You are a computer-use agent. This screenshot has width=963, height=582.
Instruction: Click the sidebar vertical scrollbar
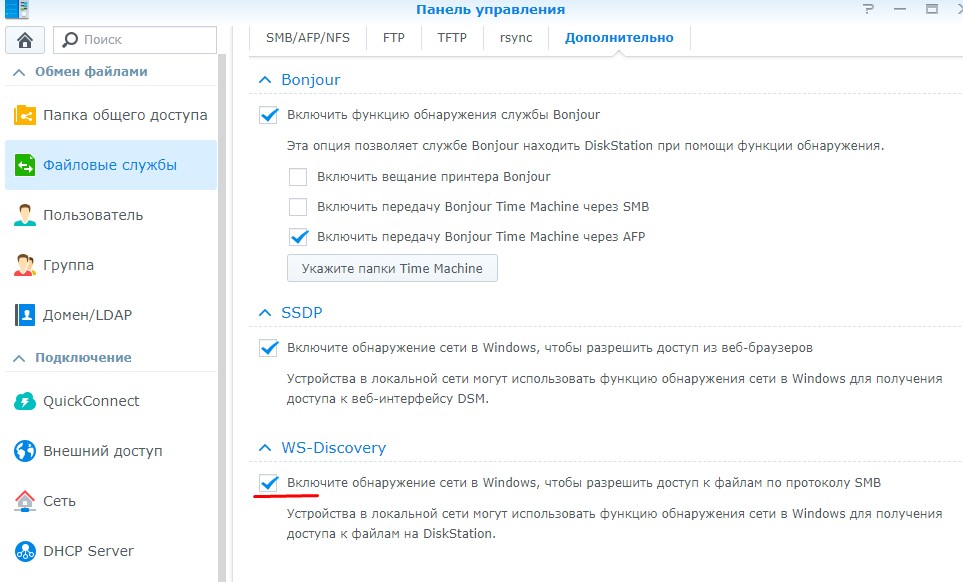[x=222, y=318]
